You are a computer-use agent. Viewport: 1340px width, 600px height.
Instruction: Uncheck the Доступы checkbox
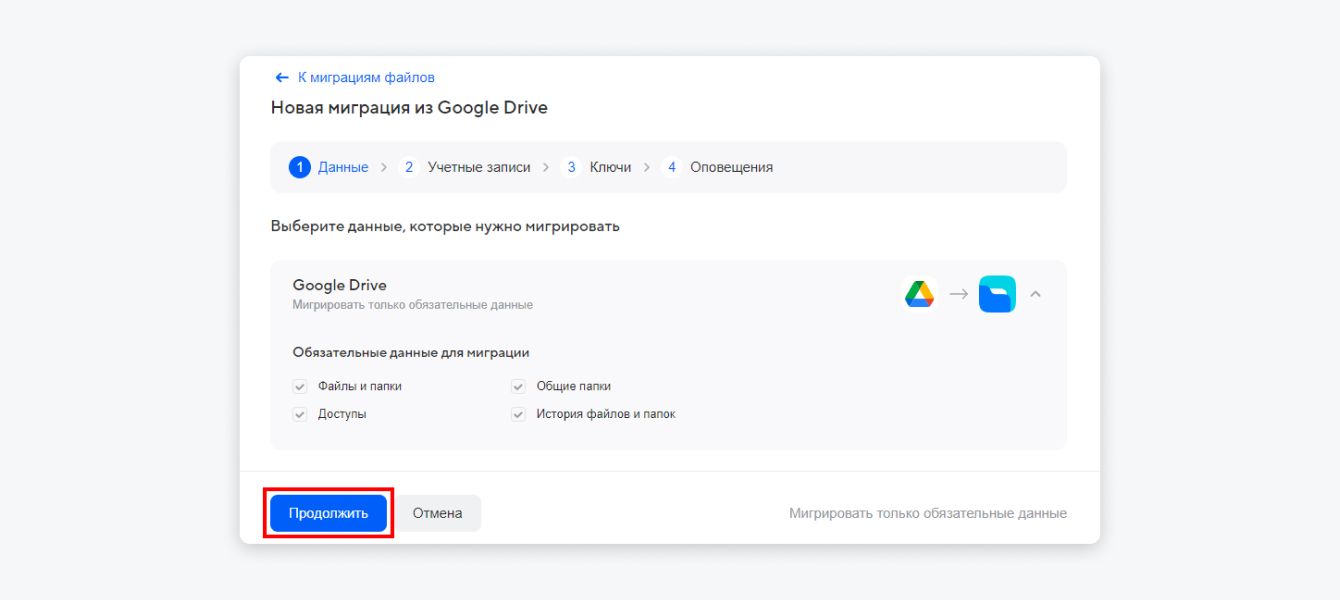(x=300, y=414)
